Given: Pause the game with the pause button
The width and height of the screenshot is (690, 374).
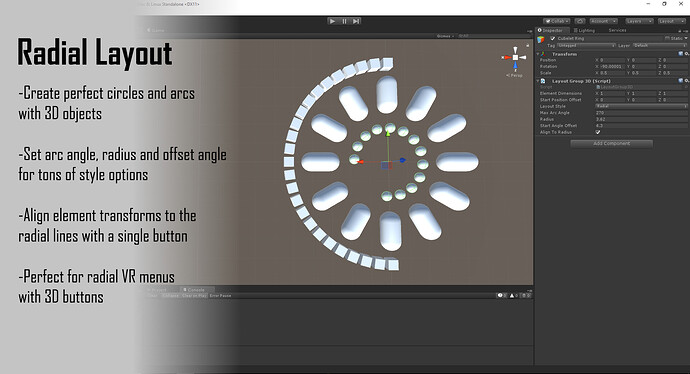Looking at the screenshot, I should pos(345,21).
